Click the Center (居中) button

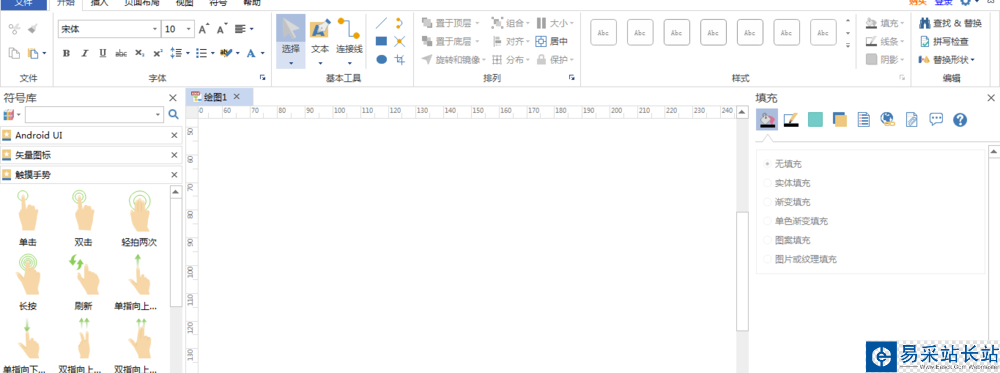pos(552,41)
